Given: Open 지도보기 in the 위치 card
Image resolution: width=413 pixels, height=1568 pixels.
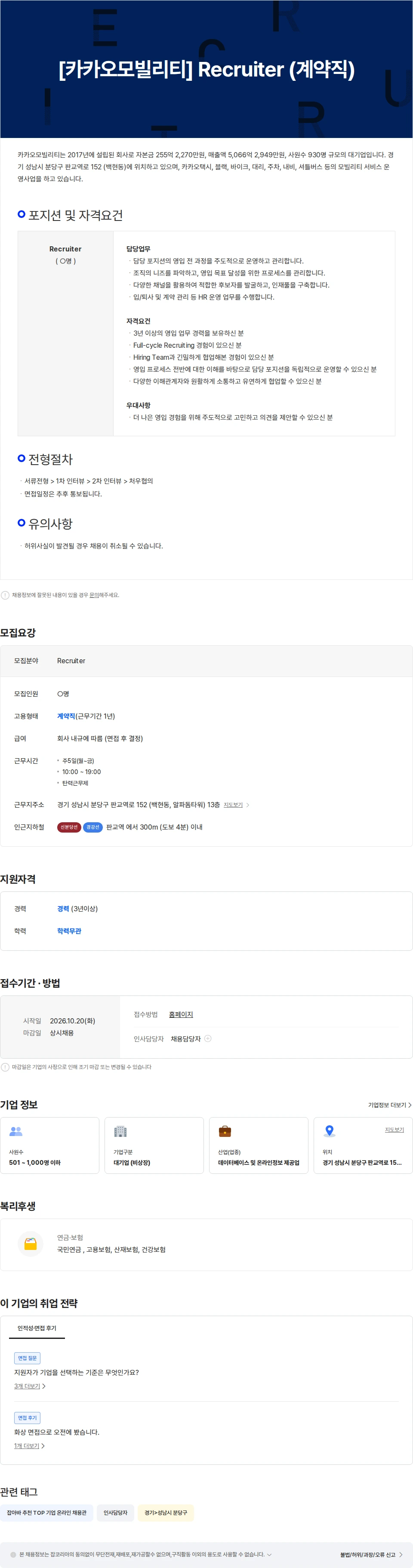Looking at the screenshot, I should pos(394,1130).
